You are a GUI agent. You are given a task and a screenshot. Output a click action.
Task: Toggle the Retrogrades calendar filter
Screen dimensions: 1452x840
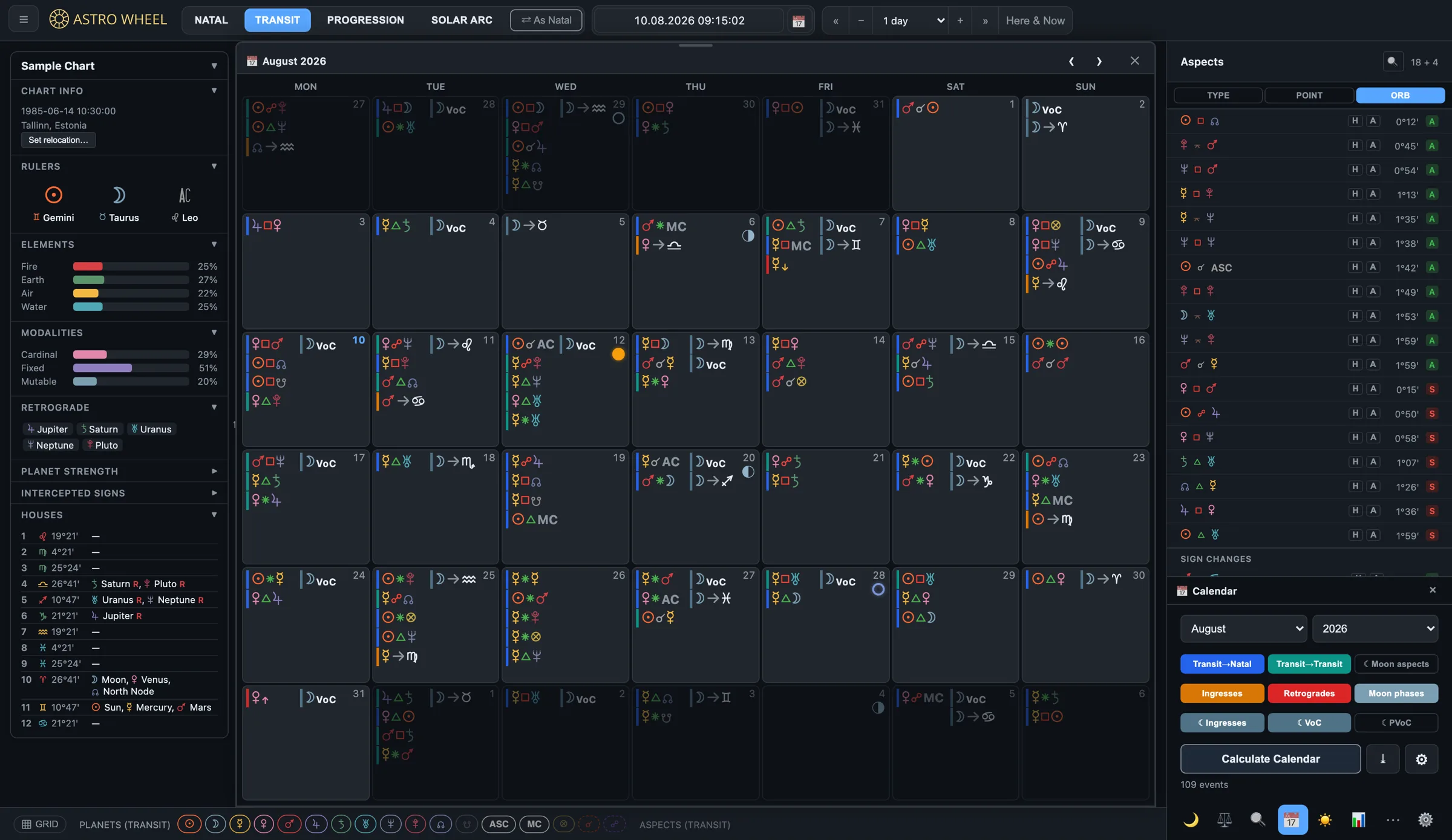1309,693
